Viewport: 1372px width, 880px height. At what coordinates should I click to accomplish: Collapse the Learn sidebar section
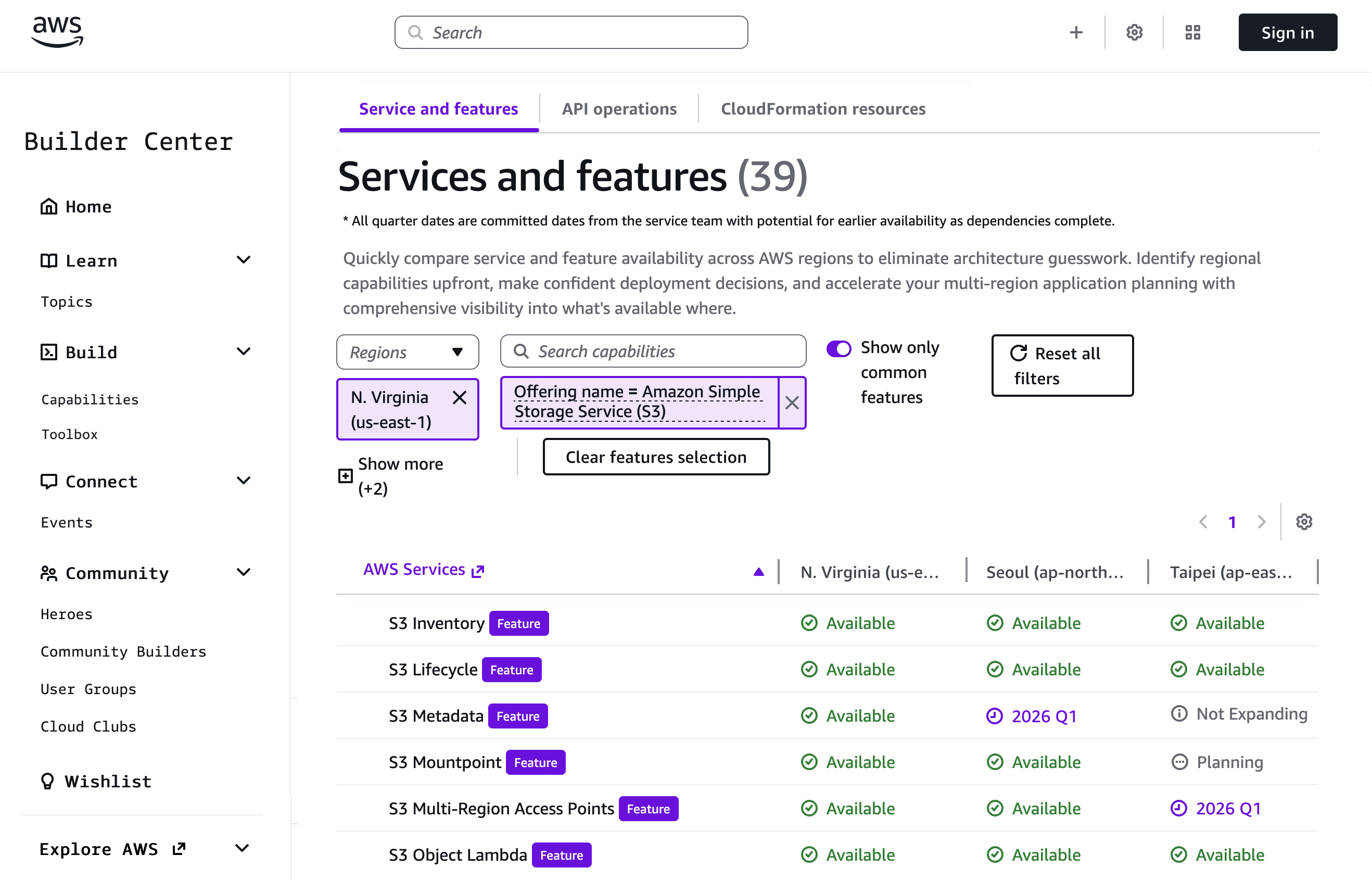click(244, 260)
